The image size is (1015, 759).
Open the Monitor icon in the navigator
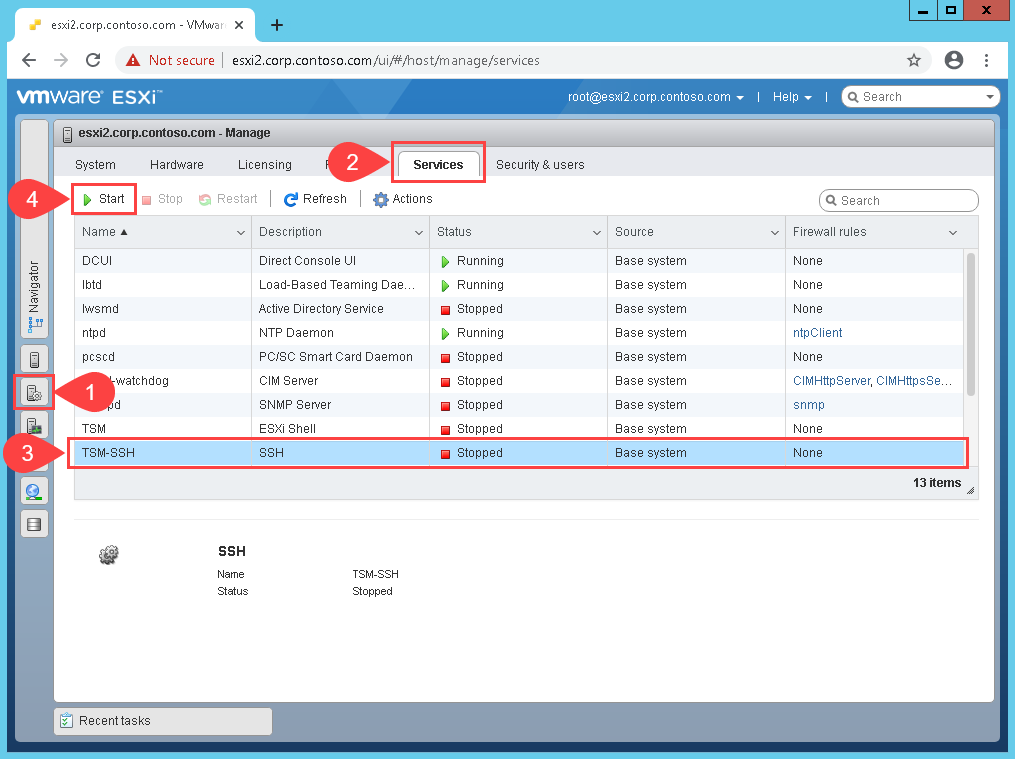(34, 425)
